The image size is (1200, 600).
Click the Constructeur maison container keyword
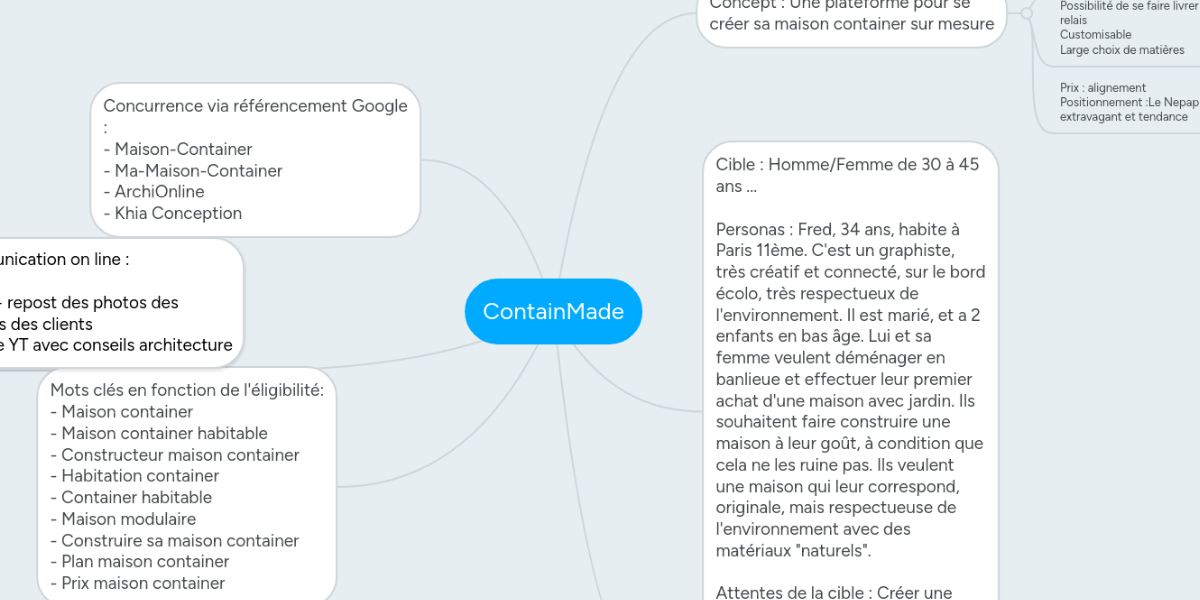click(180, 455)
